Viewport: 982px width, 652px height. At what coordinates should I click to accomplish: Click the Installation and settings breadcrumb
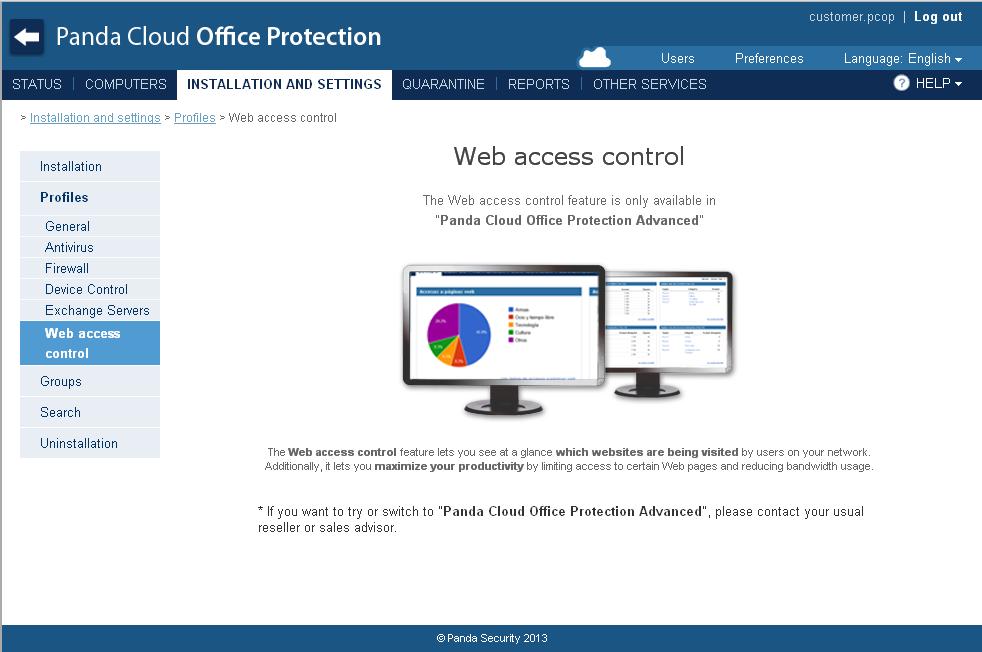[94, 117]
